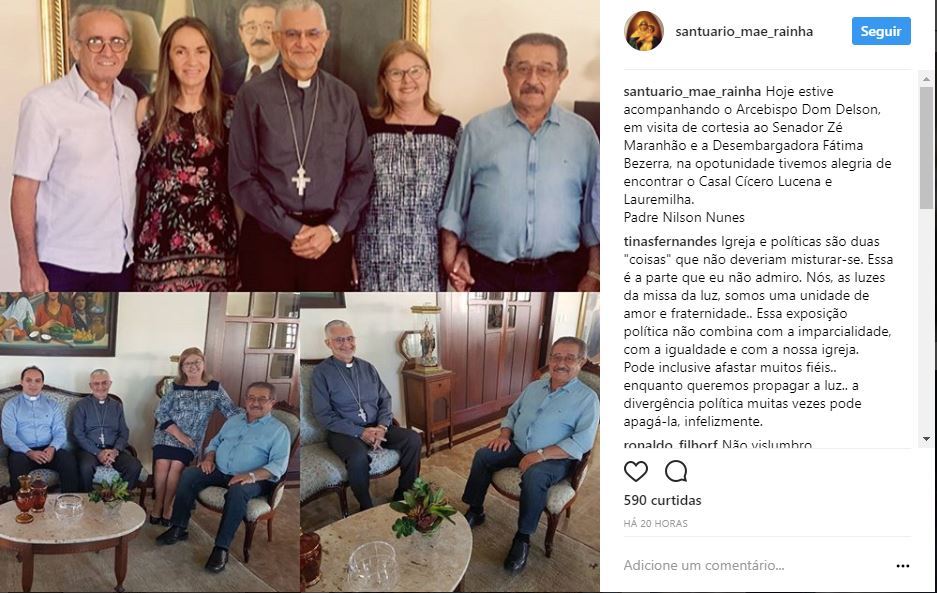This screenshot has width=937, height=593.
Task: Open tinasfernandes commenter profile
Action: pos(670,242)
